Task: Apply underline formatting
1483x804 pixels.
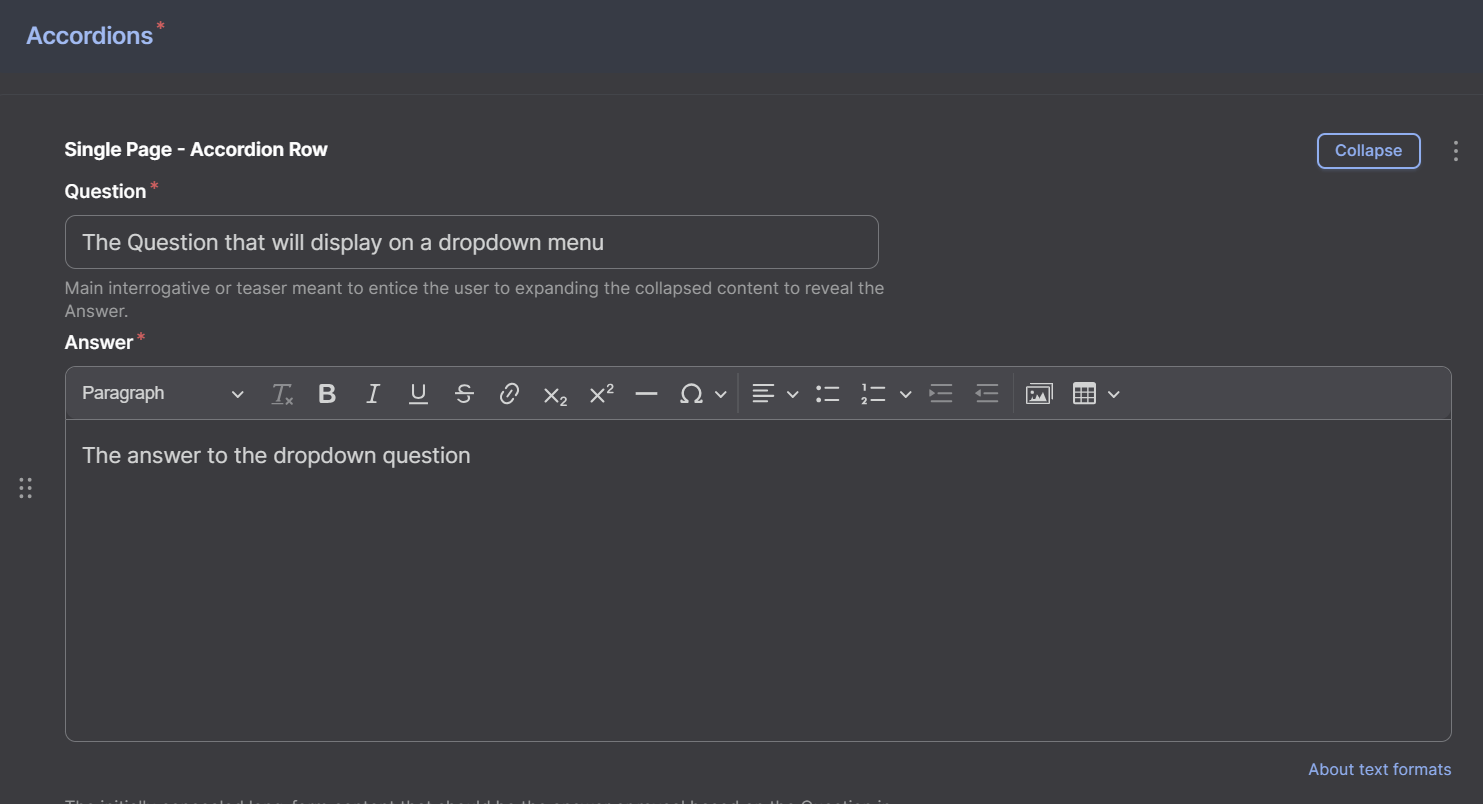Action: 419,394
